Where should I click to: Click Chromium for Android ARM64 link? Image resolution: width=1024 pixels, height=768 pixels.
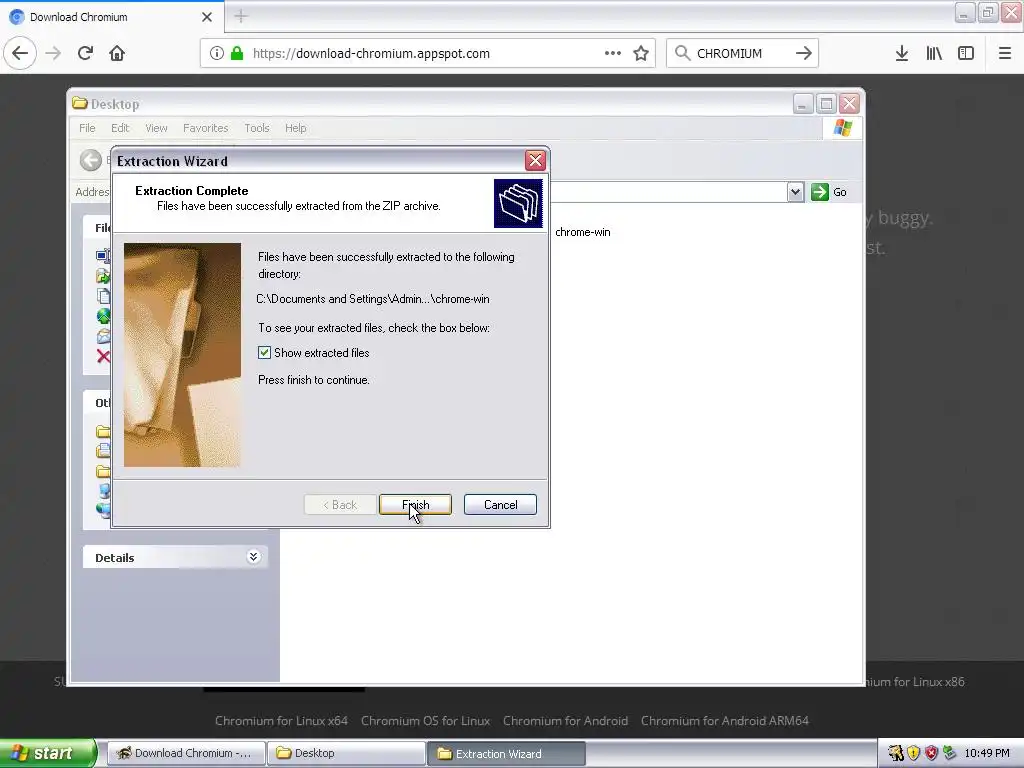point(724,720)
